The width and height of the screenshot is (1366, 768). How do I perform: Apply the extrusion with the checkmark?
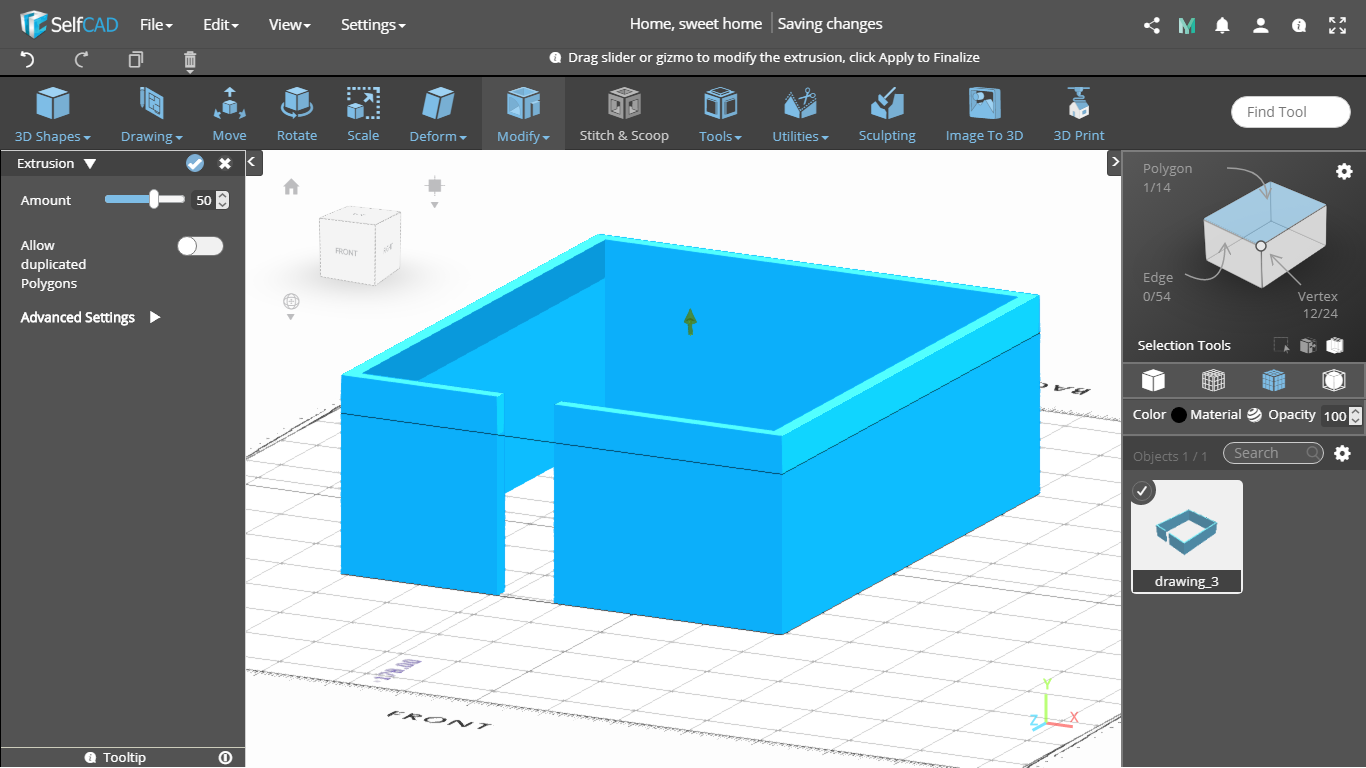[x=195, y=163]
